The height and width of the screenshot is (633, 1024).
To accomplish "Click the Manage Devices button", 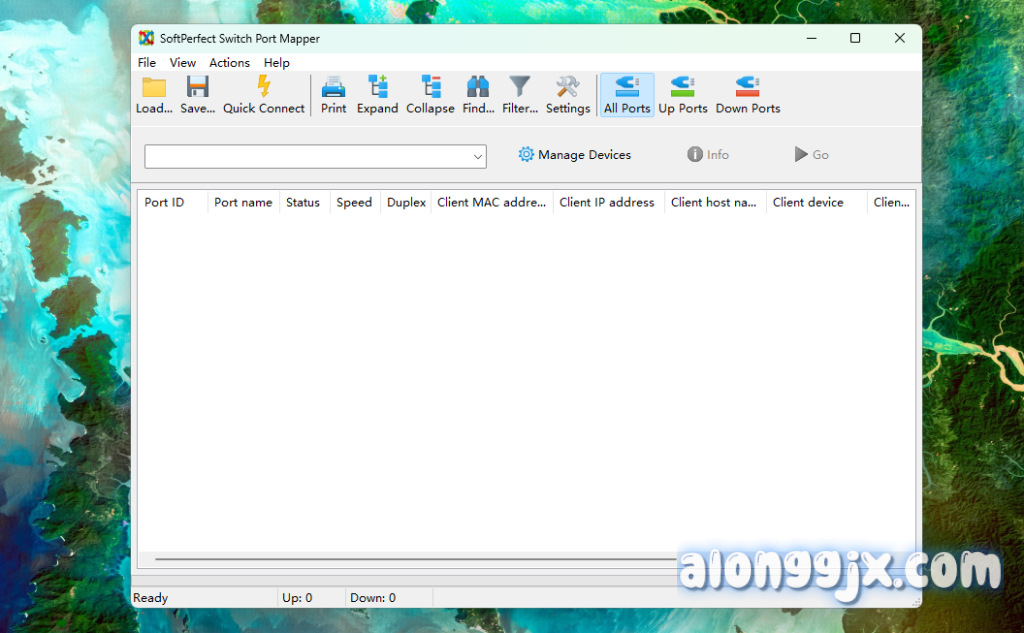I will click(575, 155).
